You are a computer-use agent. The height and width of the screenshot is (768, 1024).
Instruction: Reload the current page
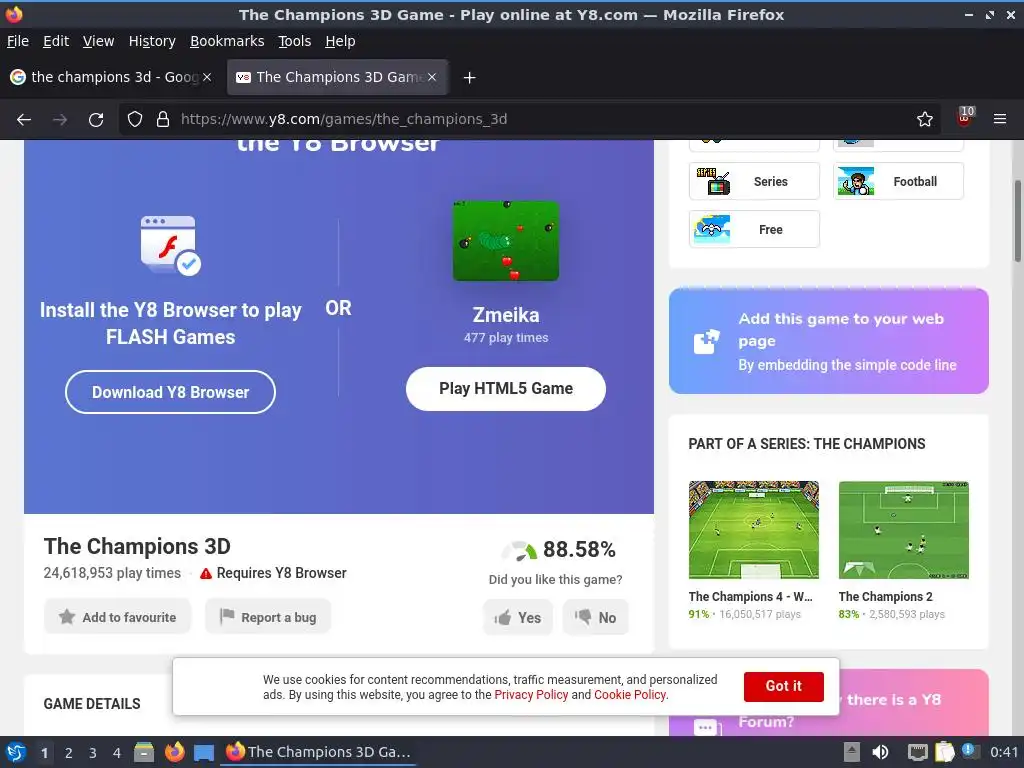(x=96, y=120)
